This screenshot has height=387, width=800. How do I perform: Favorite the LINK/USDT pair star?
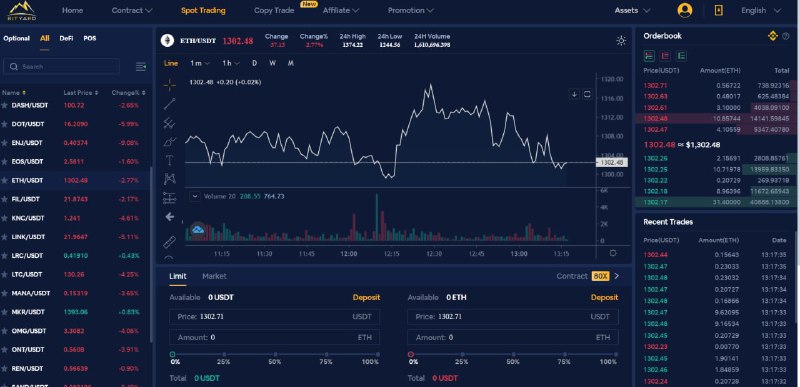tap(5, 237)
